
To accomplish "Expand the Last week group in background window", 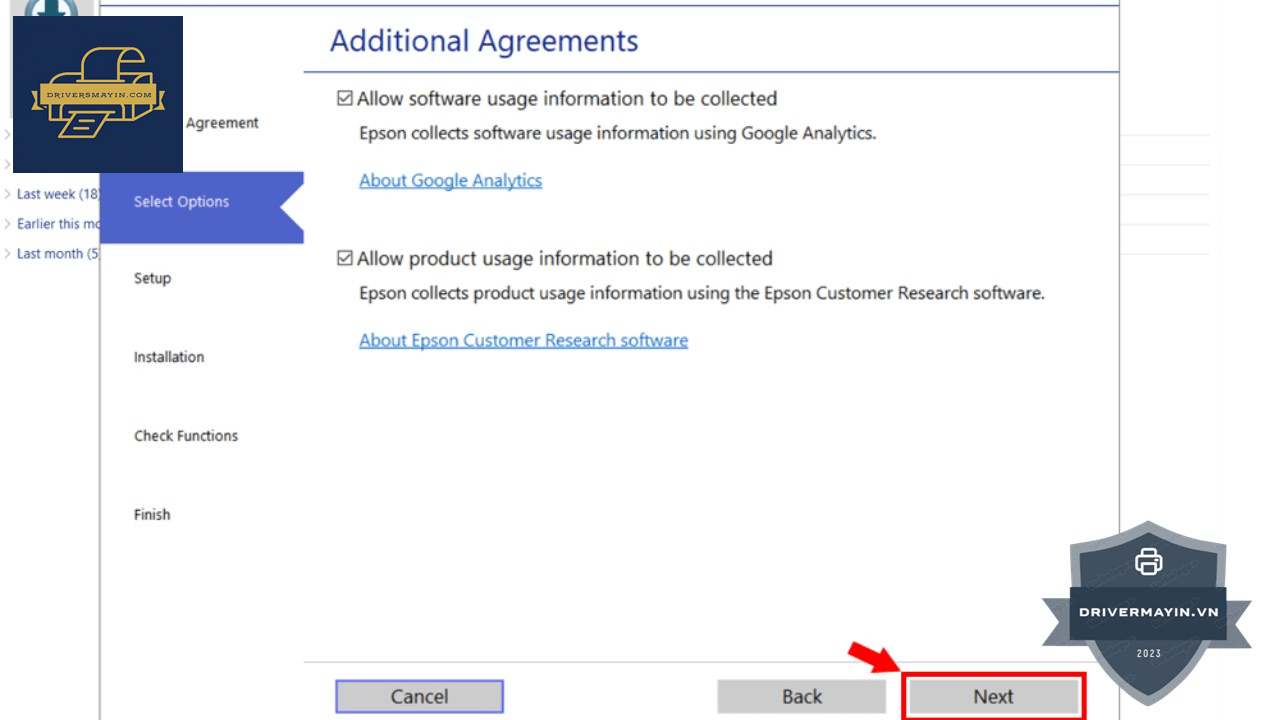I will click(x=8, y=194).
